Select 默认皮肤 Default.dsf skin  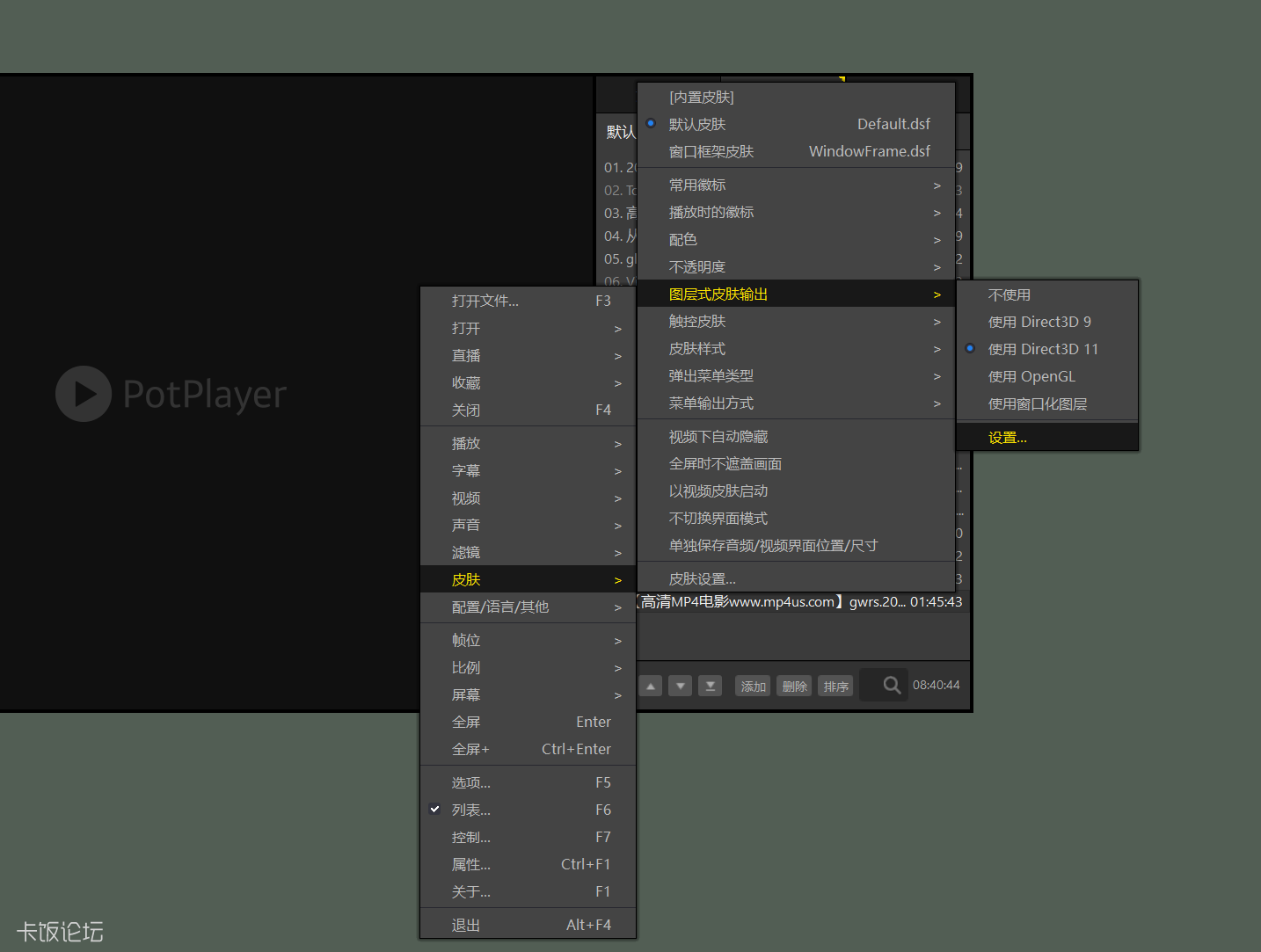(x=796, y=124)
